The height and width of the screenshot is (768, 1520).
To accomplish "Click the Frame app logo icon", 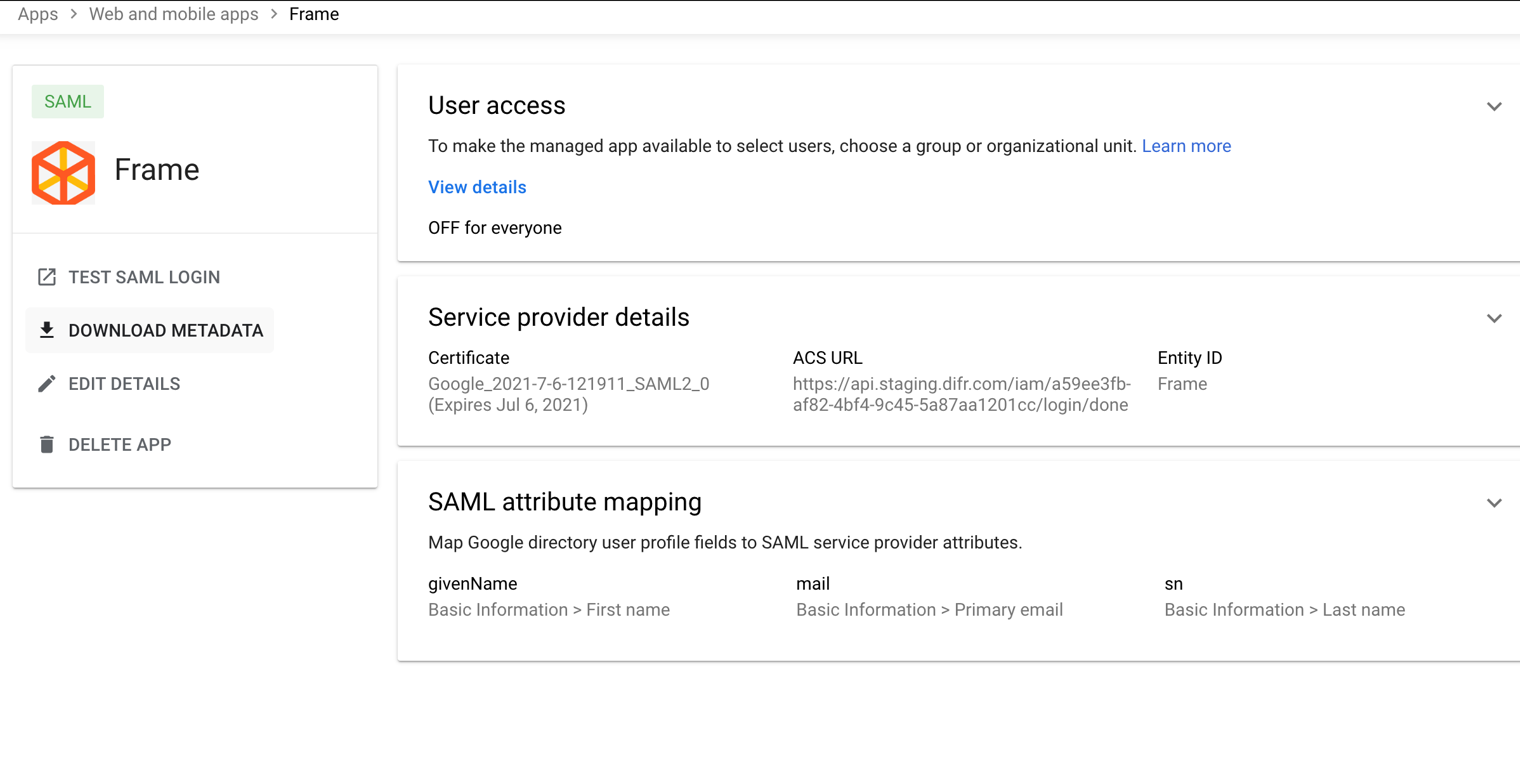I will coord(63,172).
